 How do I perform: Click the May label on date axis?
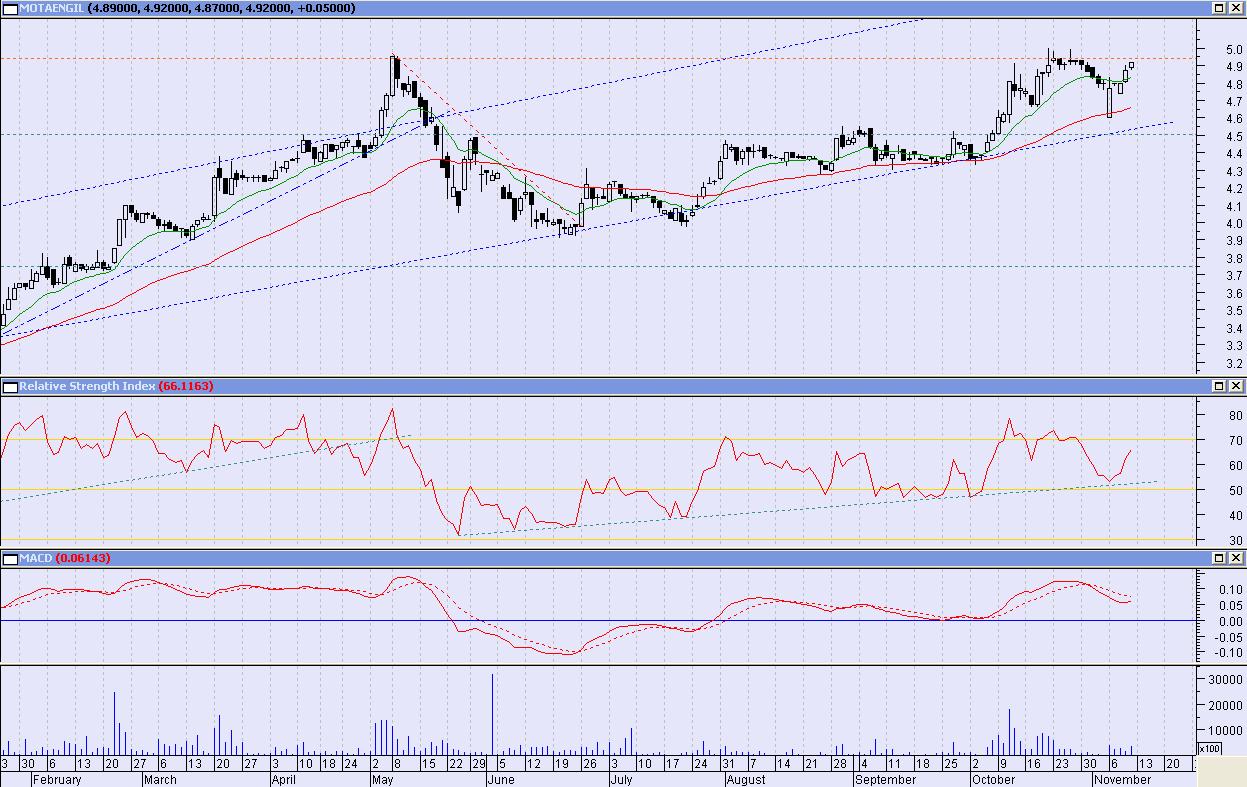(x=383, y=779)
